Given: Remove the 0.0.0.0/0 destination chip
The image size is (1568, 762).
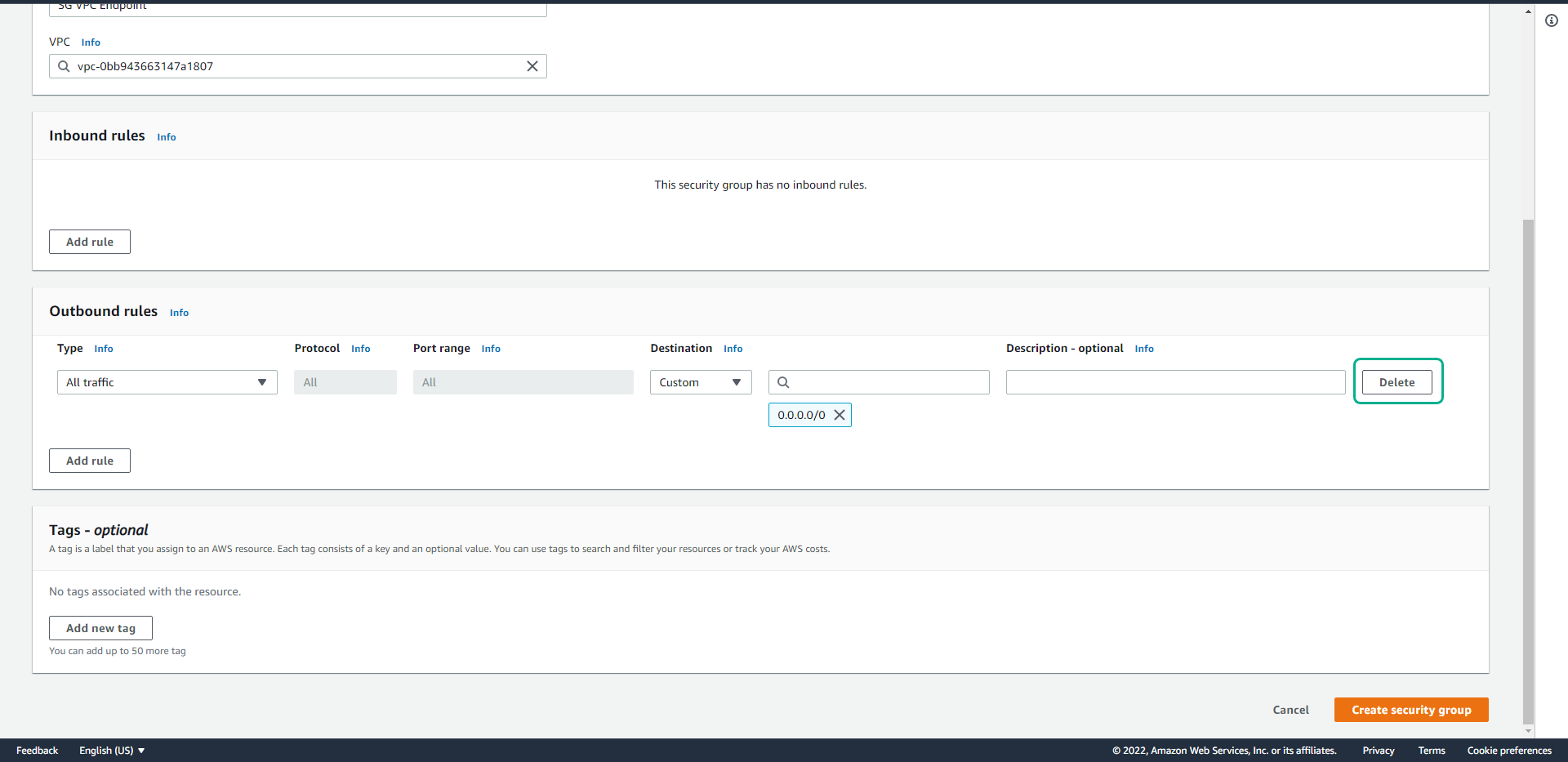Looking at the screenshot, I should click(x=839, y=415).
